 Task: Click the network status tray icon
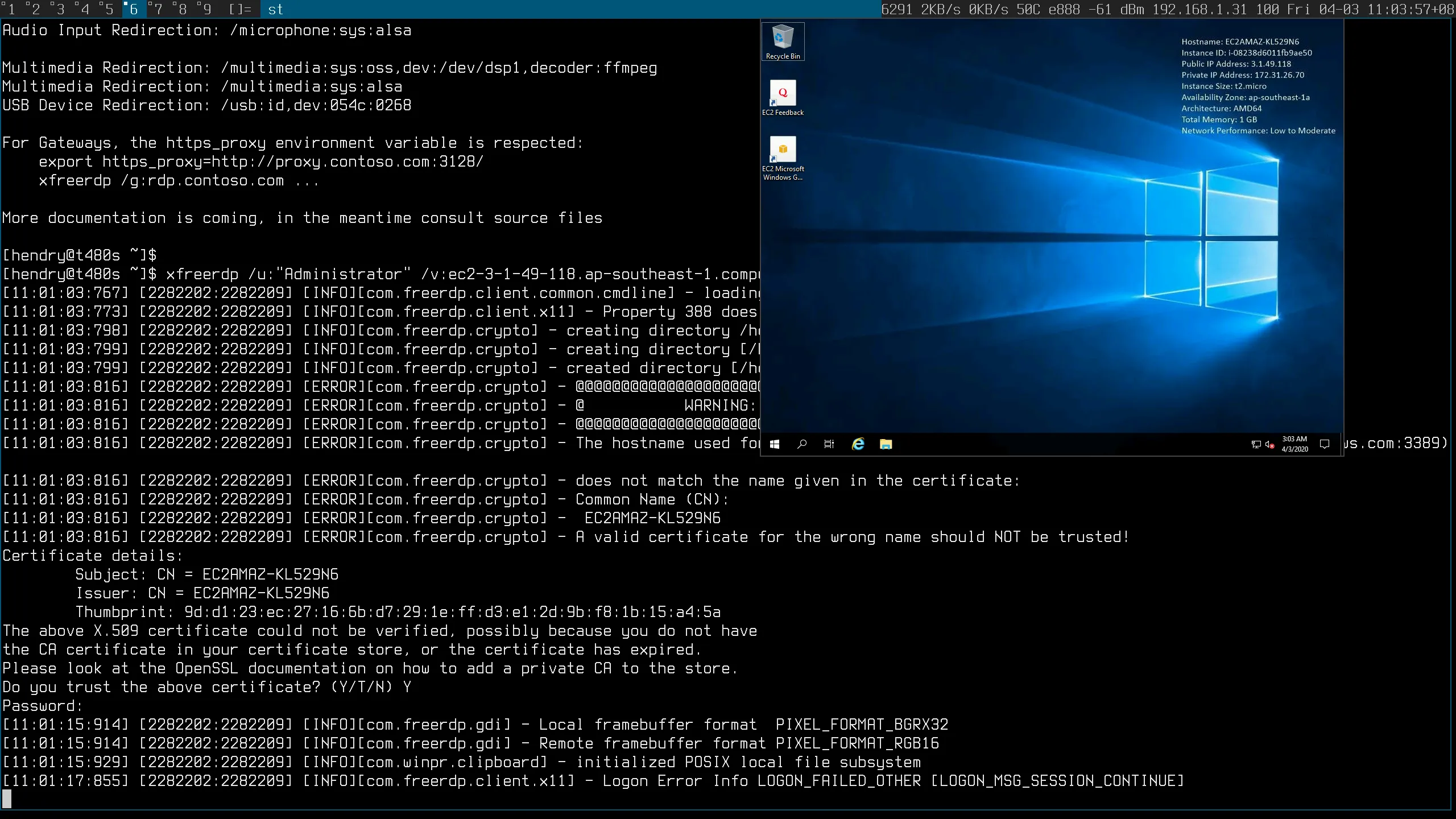coord(1256,444)
